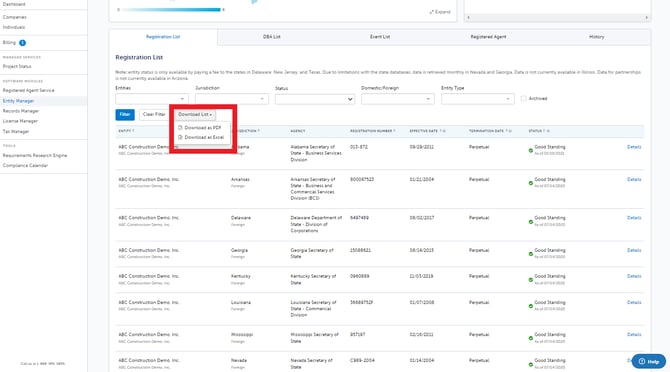Switch to the History tab

(x=597, y=37)
